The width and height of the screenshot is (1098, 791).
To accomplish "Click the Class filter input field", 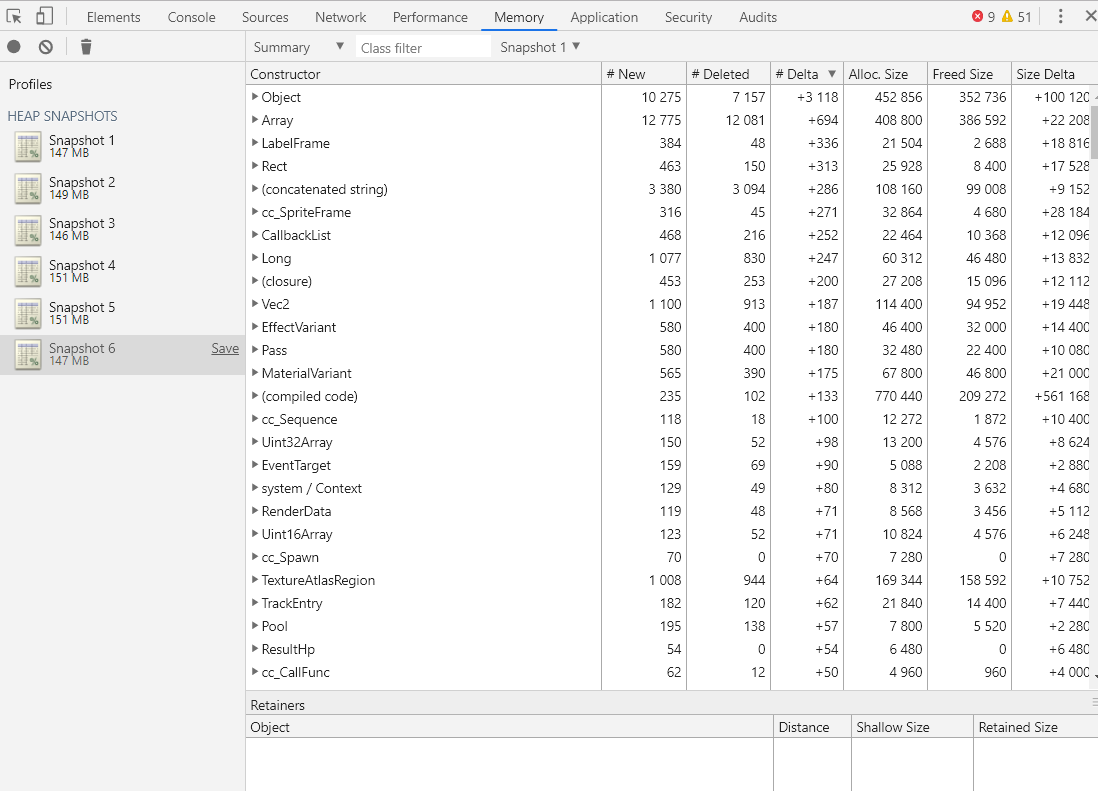I will [423, 48].
